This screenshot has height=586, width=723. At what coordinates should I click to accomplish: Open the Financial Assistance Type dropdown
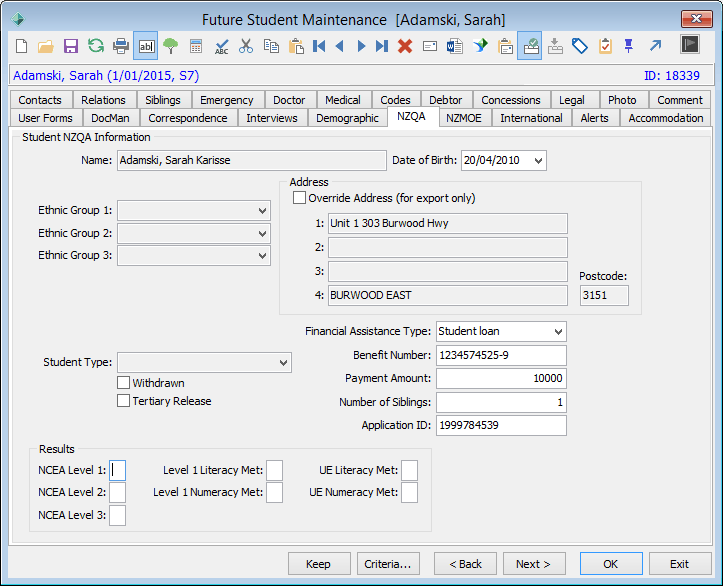558,331
